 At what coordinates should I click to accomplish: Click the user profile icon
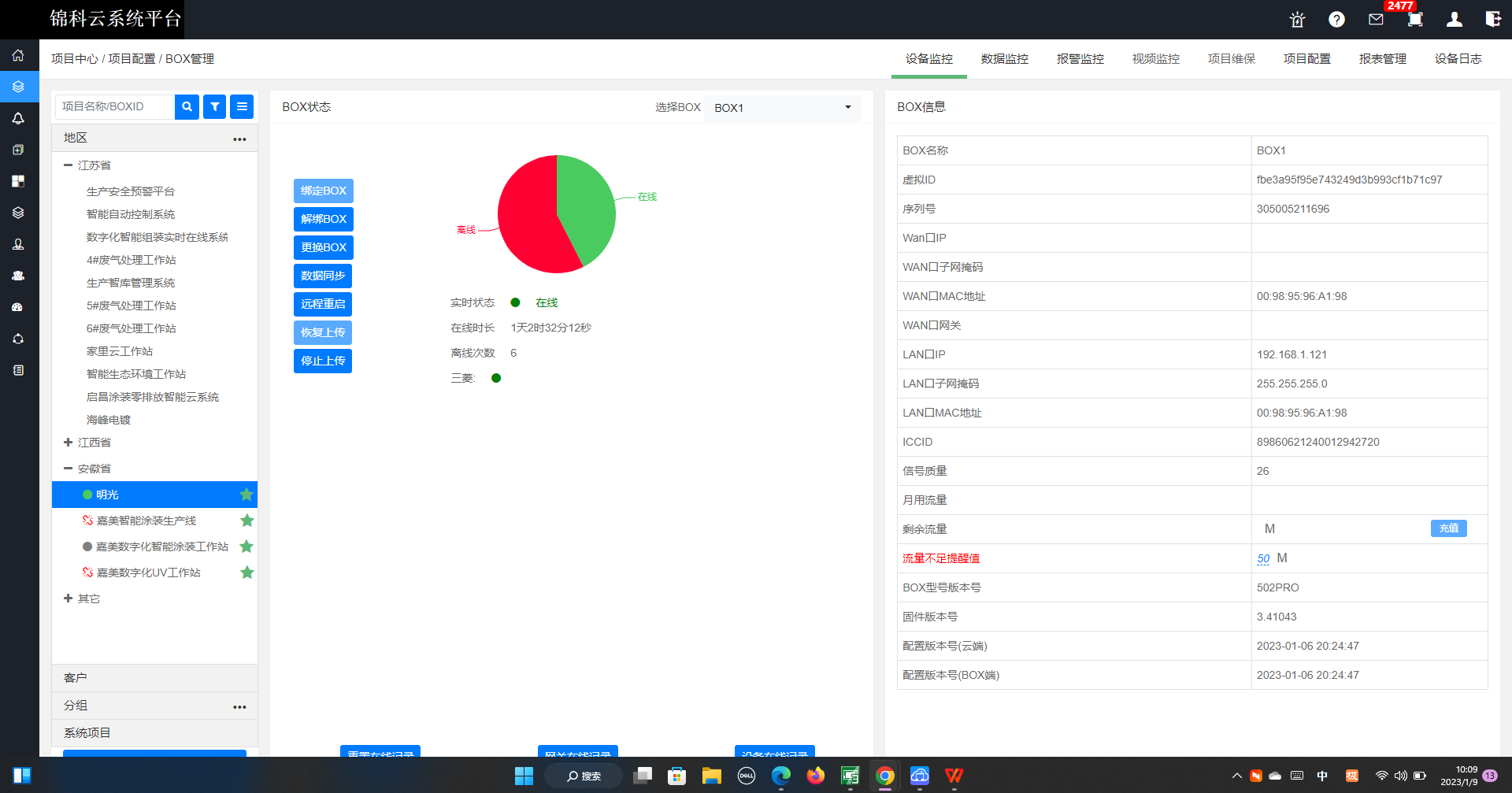coord(1454,20)
